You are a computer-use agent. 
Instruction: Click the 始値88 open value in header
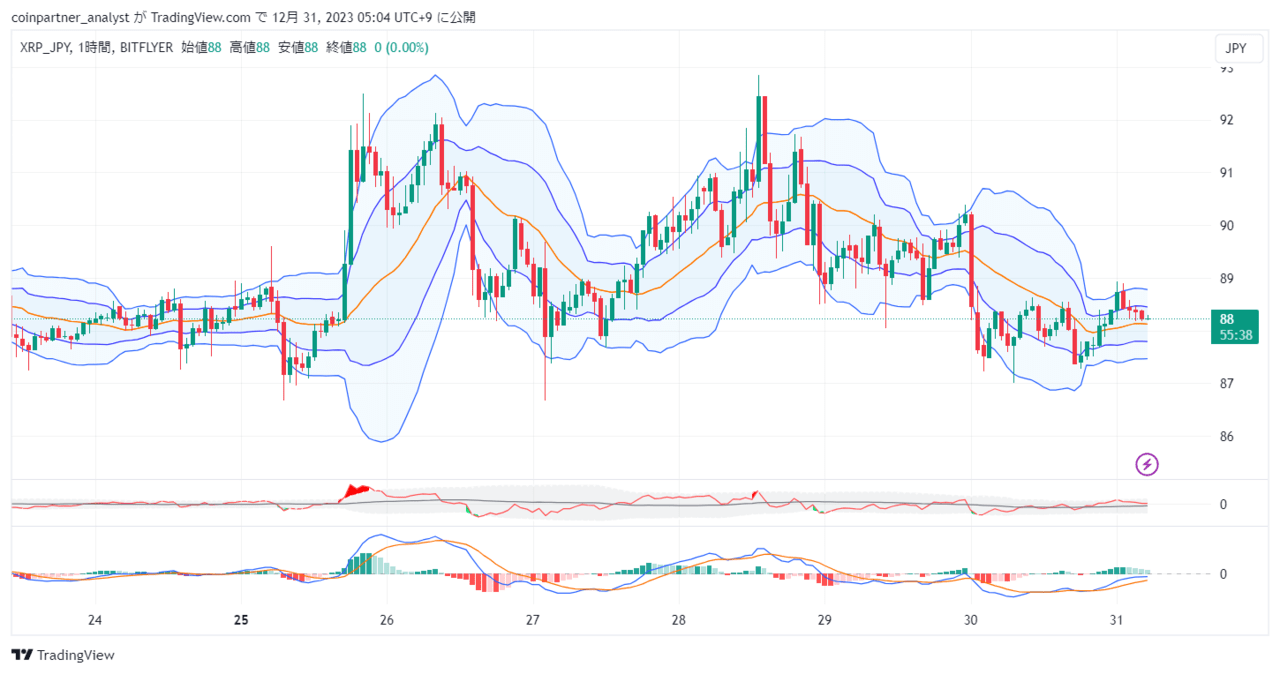pos(201,47)
